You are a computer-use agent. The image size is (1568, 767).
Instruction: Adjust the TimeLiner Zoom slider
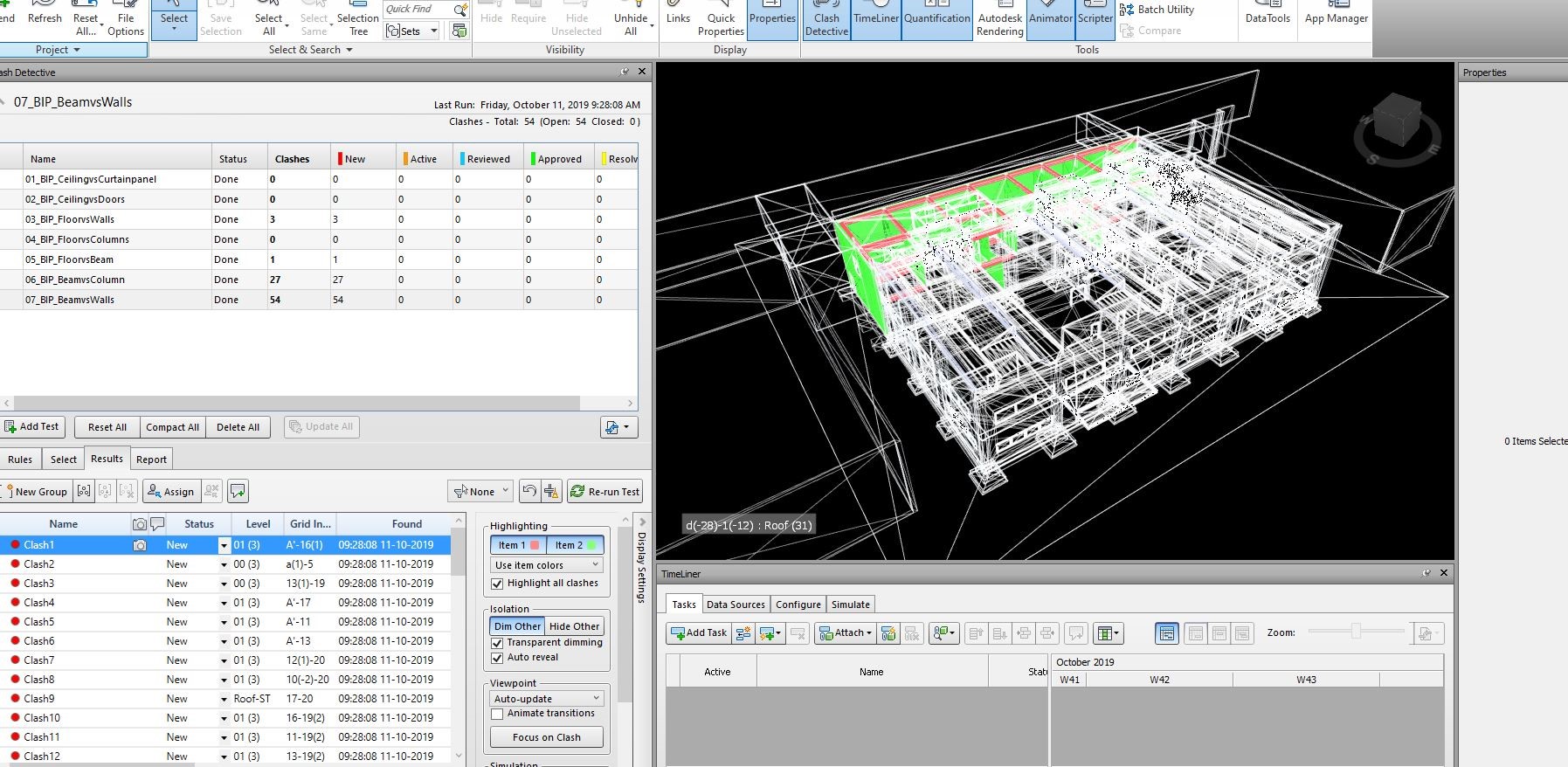click(x=1356, y=632)
